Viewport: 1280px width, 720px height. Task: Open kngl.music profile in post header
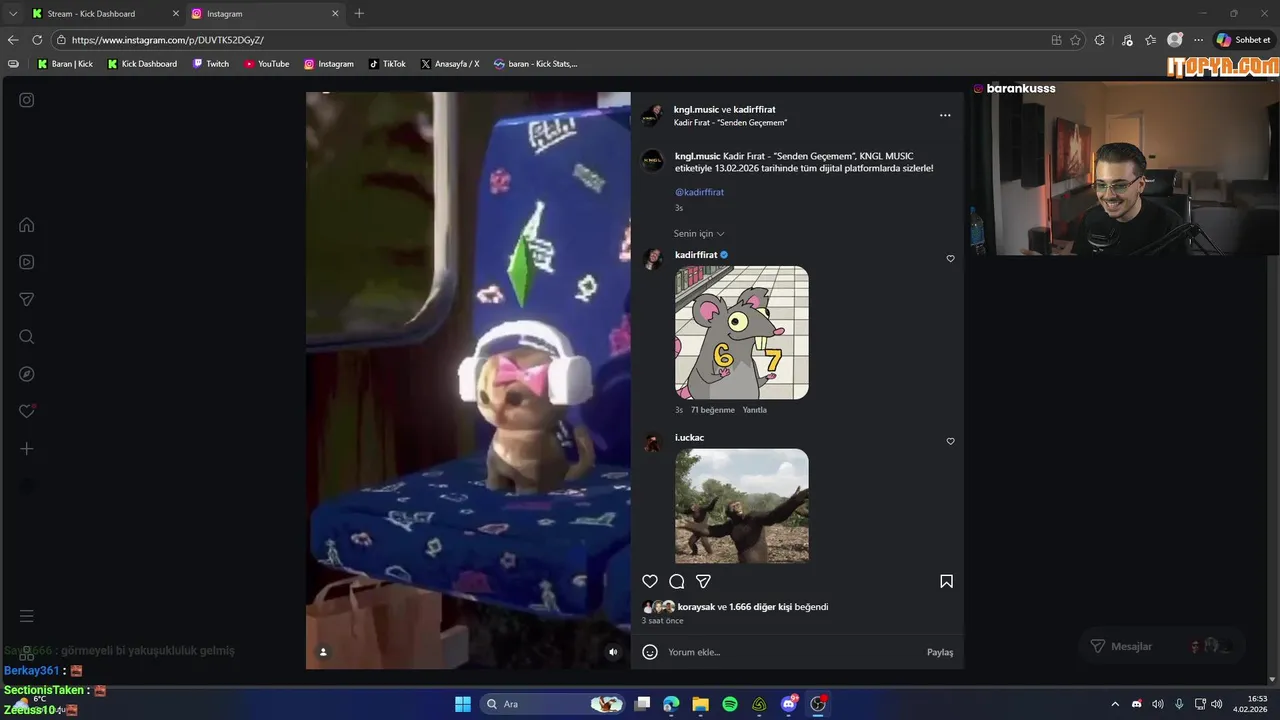(x=697, y=109)
